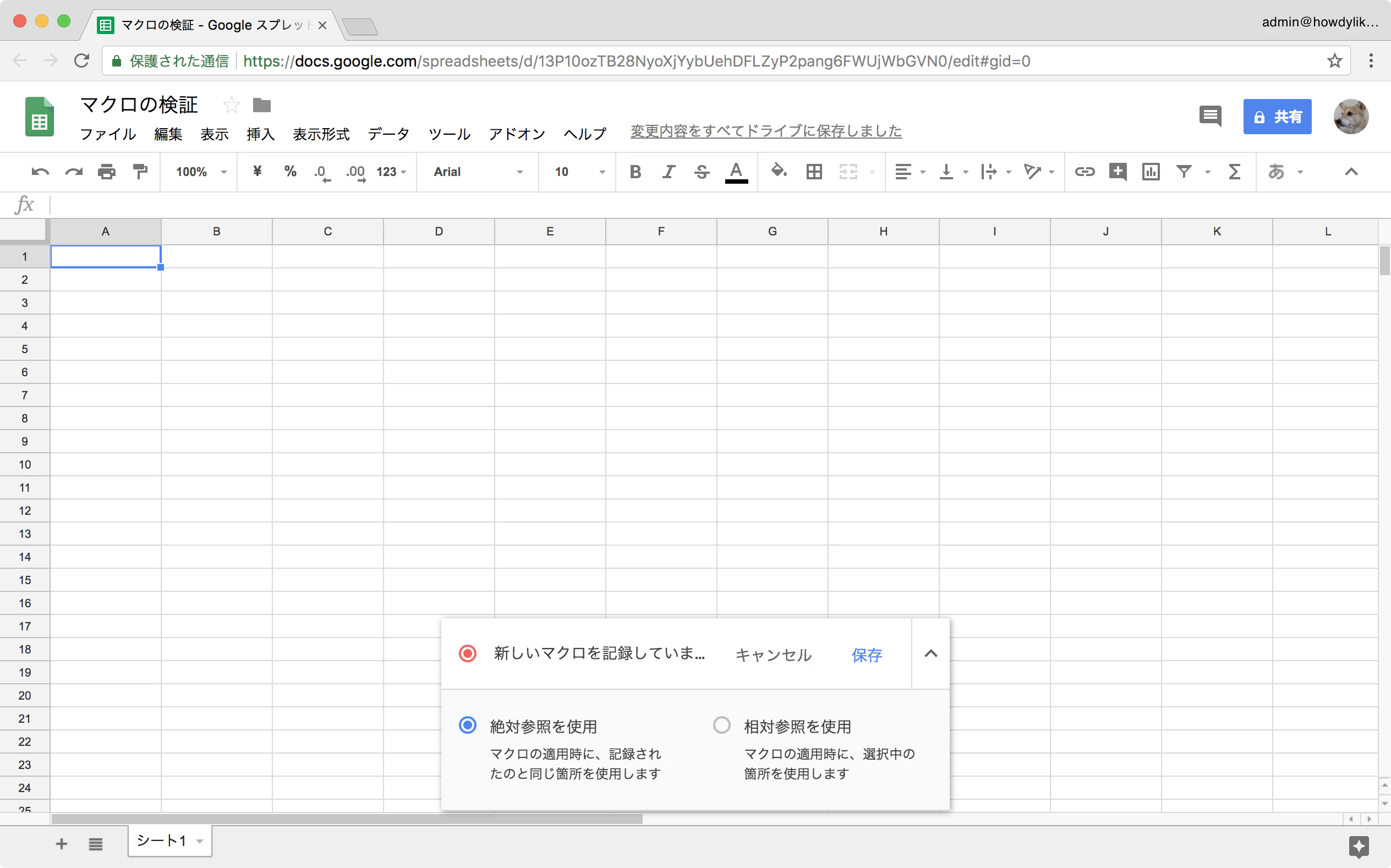Open the comments speech bubble icon
Image resolution: width=1391 pixels, height=868 pixels.
pyautogui.click(x=1210, y=117)
